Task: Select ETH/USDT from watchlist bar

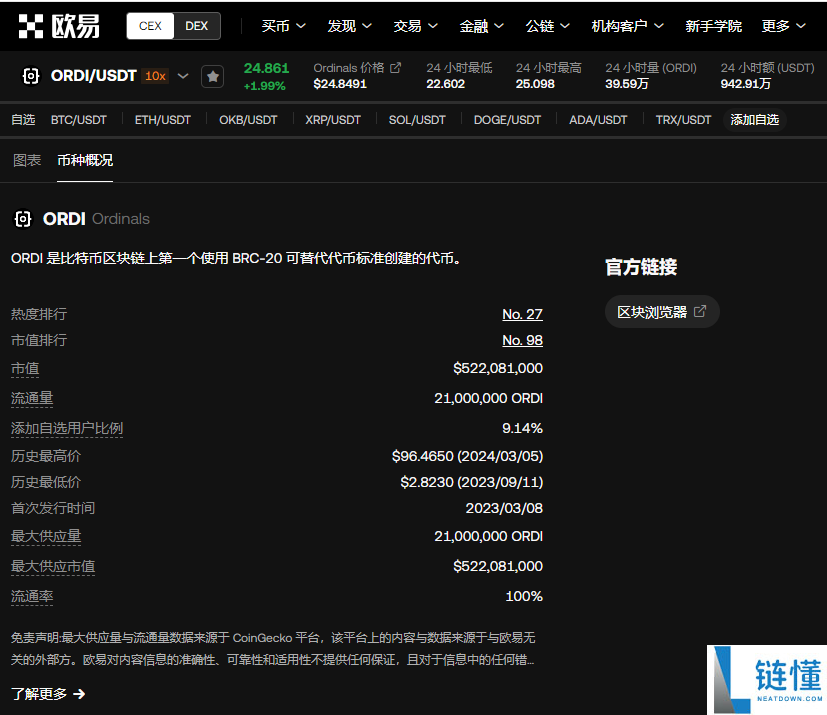Action: pos(162,120)
